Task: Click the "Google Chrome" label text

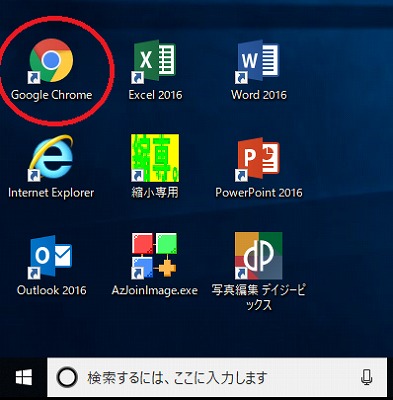Action: tap(52, 95)
